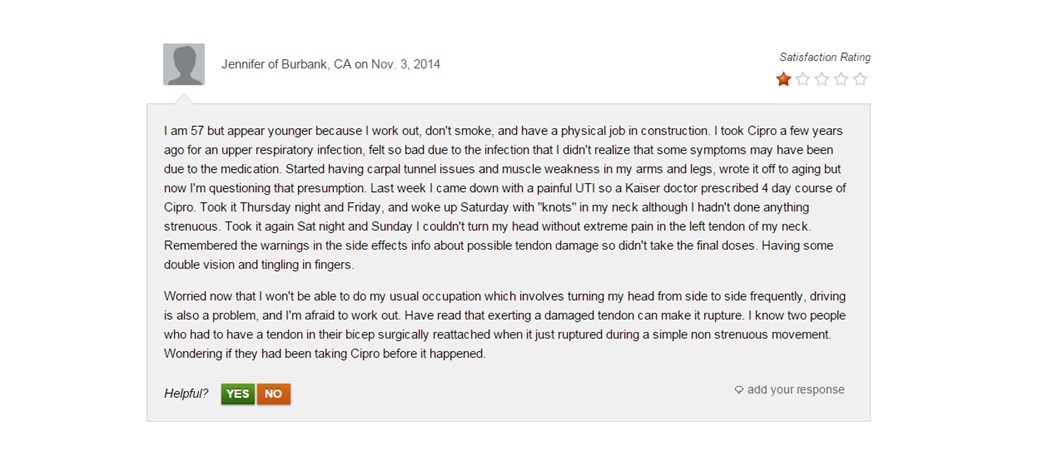
Task: Open the add your response link
Action: coord(796,390)
